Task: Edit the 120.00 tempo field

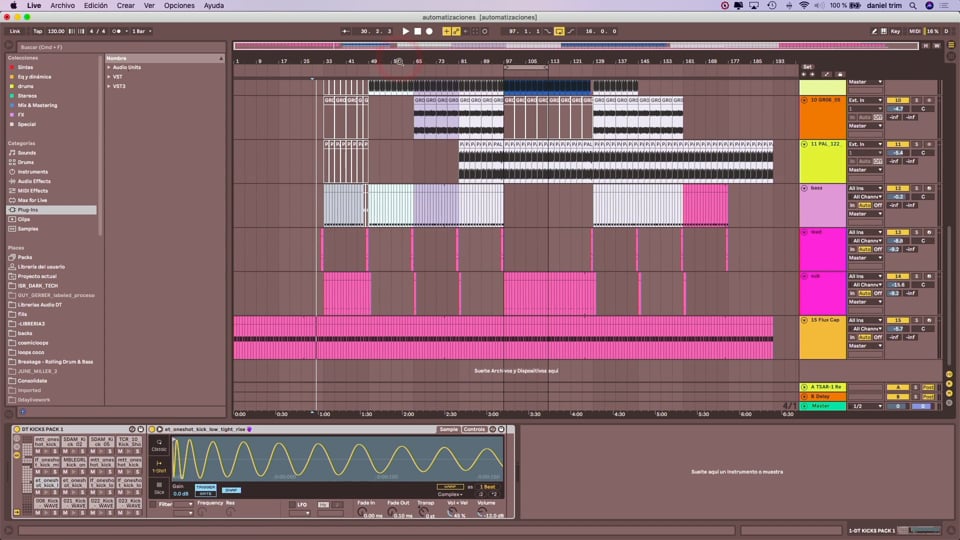Action: tap(56, 31)
